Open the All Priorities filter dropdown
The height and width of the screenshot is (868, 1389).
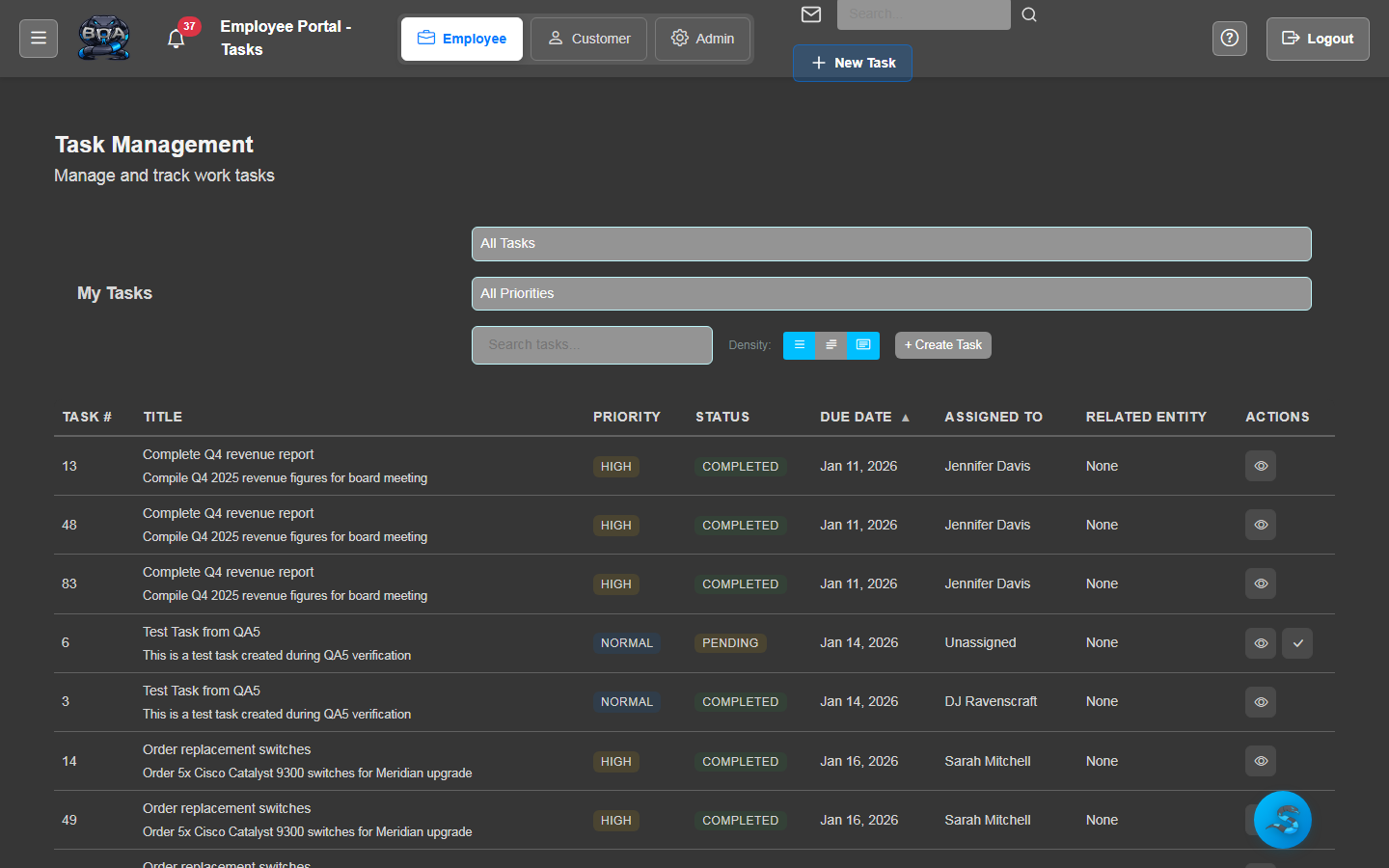[x=890, y=293]
